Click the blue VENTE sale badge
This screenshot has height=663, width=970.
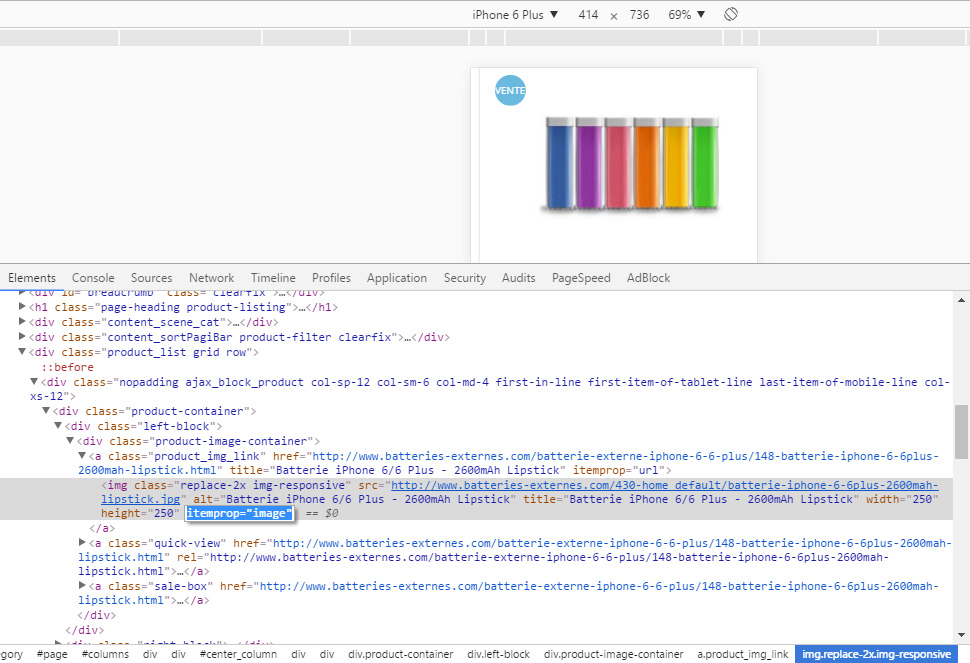[x=510, y=90]
